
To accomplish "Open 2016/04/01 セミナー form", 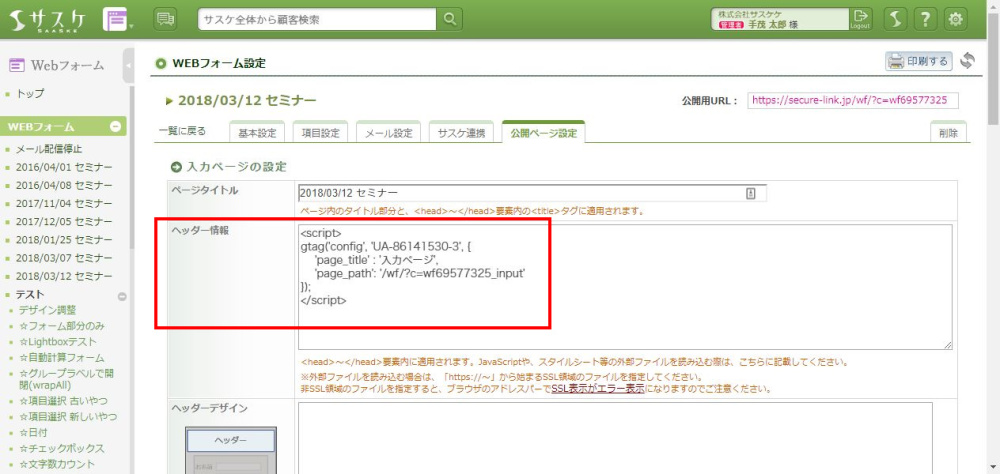I will (x=64, y=167).
